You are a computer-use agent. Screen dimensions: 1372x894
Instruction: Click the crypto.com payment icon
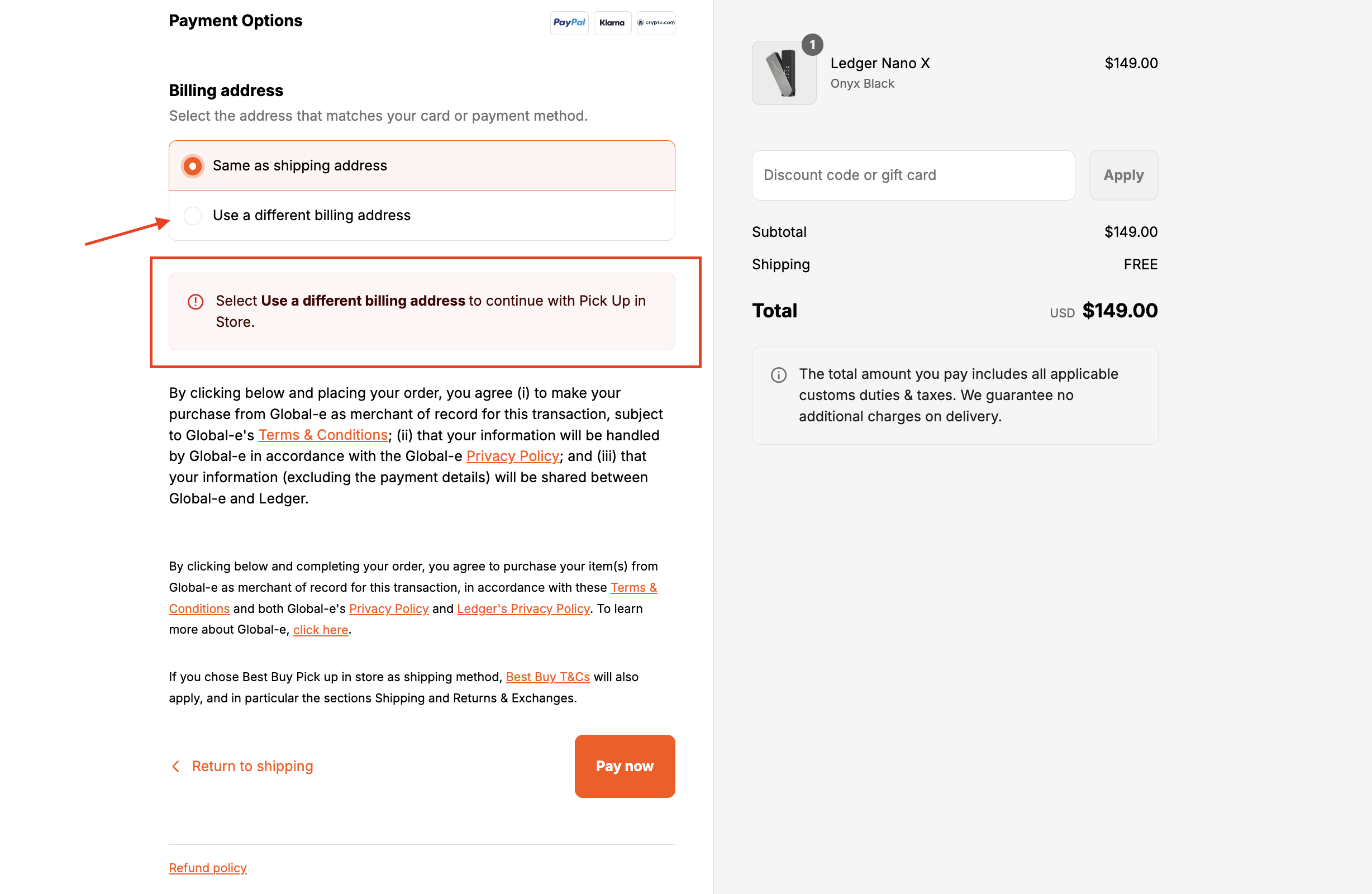[656, 23]
